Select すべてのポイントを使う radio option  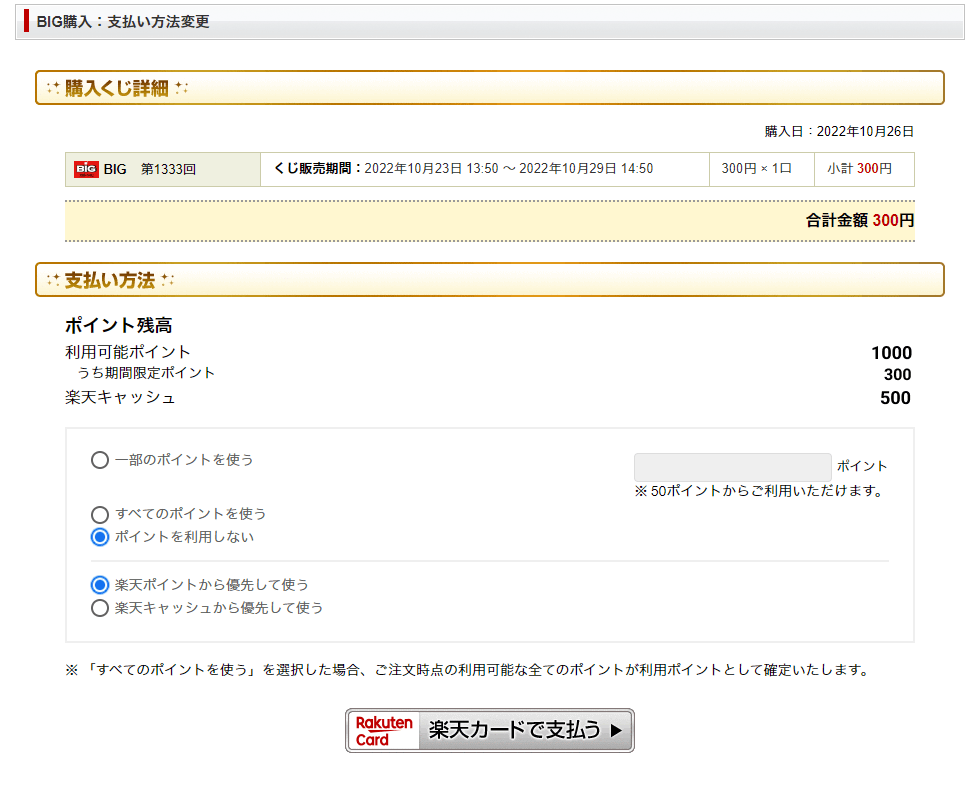[x=100, y=514]
